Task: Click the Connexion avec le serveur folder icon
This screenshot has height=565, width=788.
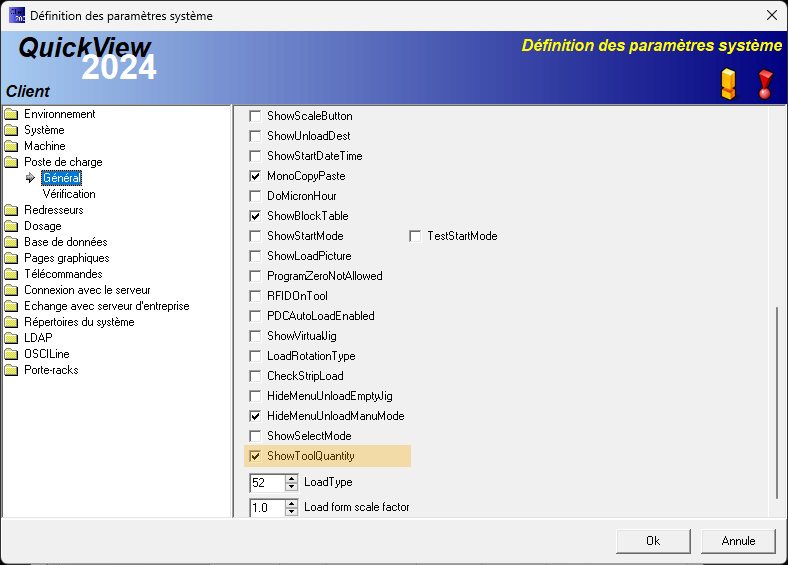Action: 11,290
